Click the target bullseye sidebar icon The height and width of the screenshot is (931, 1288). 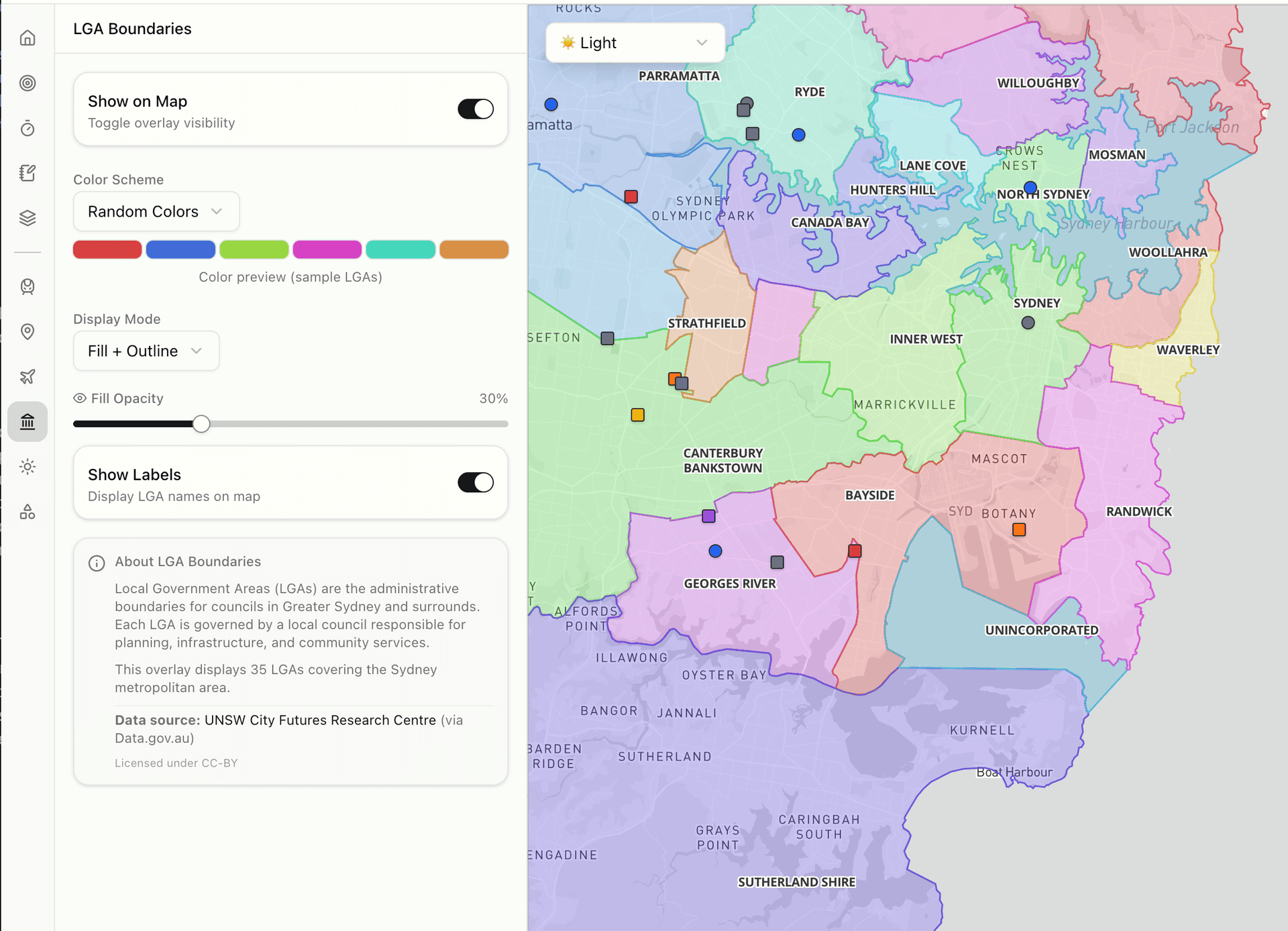[x=28, y=83]
